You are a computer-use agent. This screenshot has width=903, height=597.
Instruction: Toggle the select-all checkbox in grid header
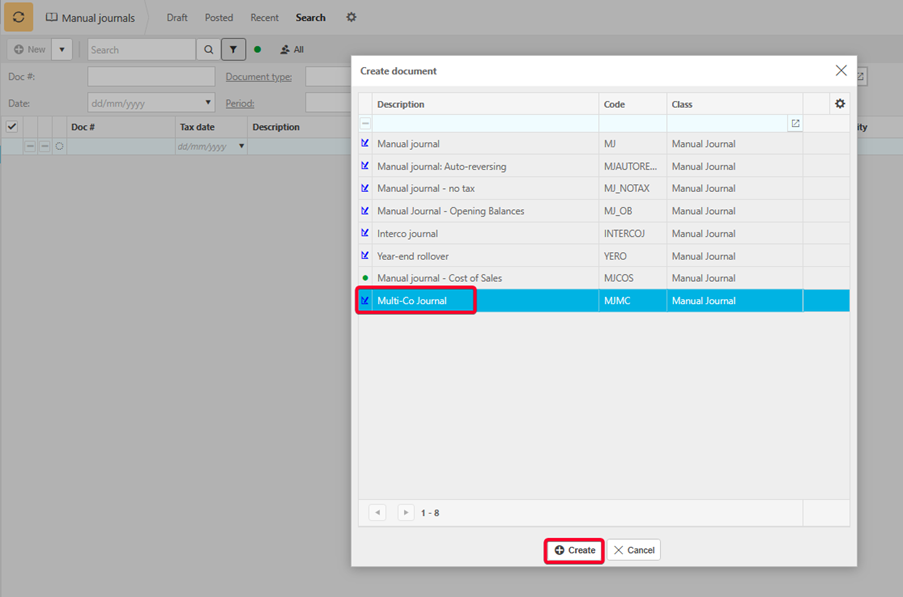(x=12, y=127)
